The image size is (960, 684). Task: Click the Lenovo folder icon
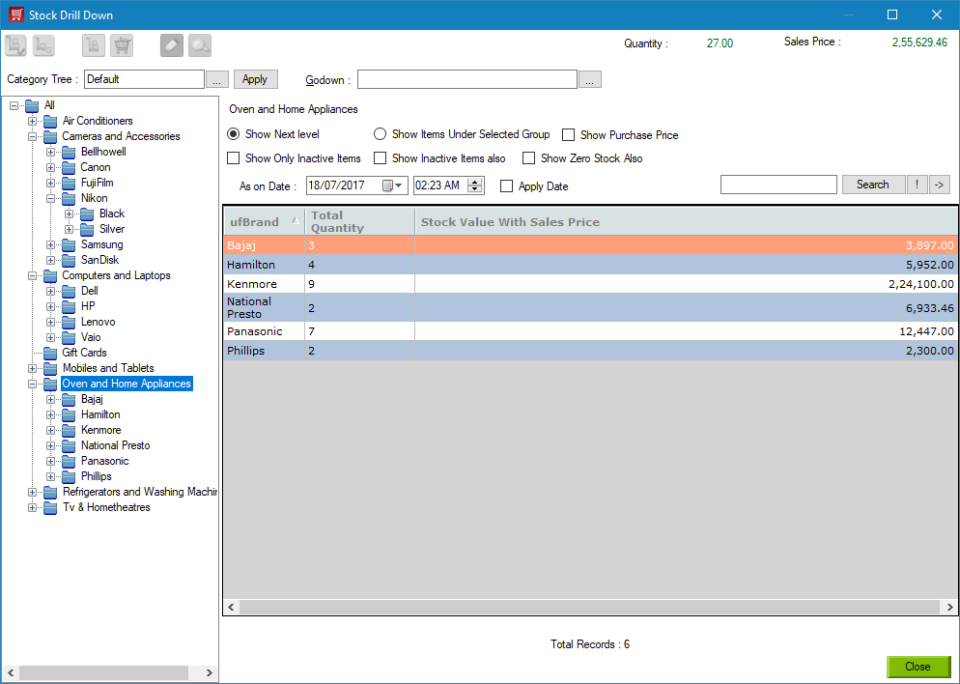click(x=69, y=322)
